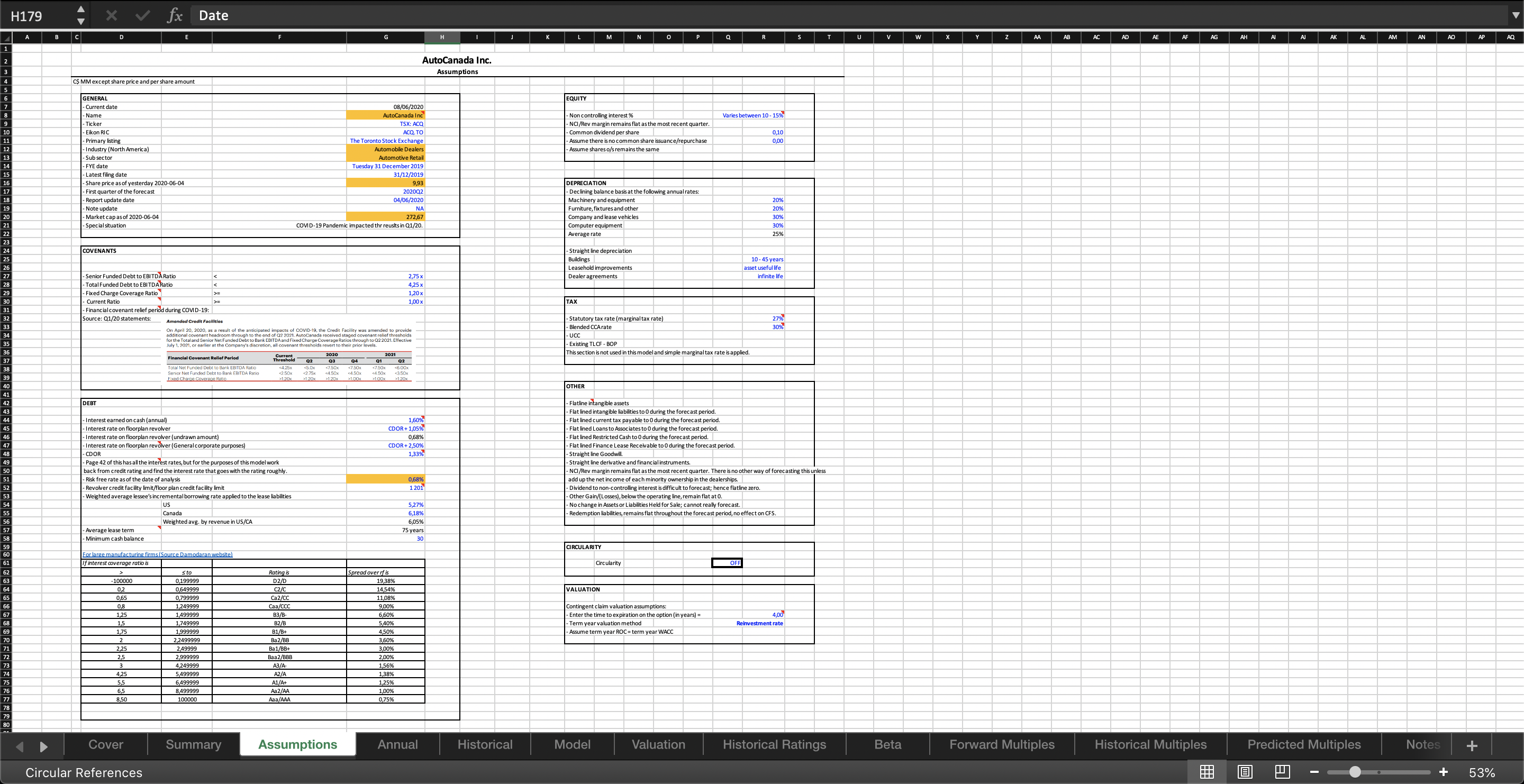This screenshot has height=784, width=1524.
Task: Click the risk free rate 0,68% orange cell
Action: 386,479
